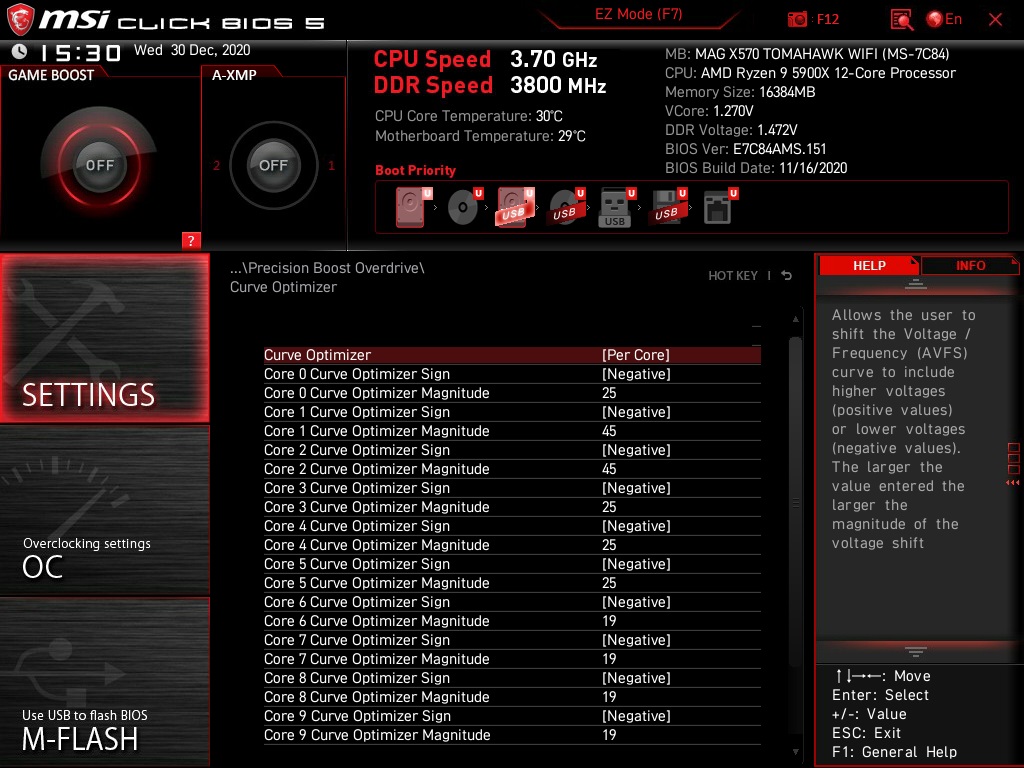1024x768 pixels.
Task: Switch to the INFO tab
Action: (970, 265)
